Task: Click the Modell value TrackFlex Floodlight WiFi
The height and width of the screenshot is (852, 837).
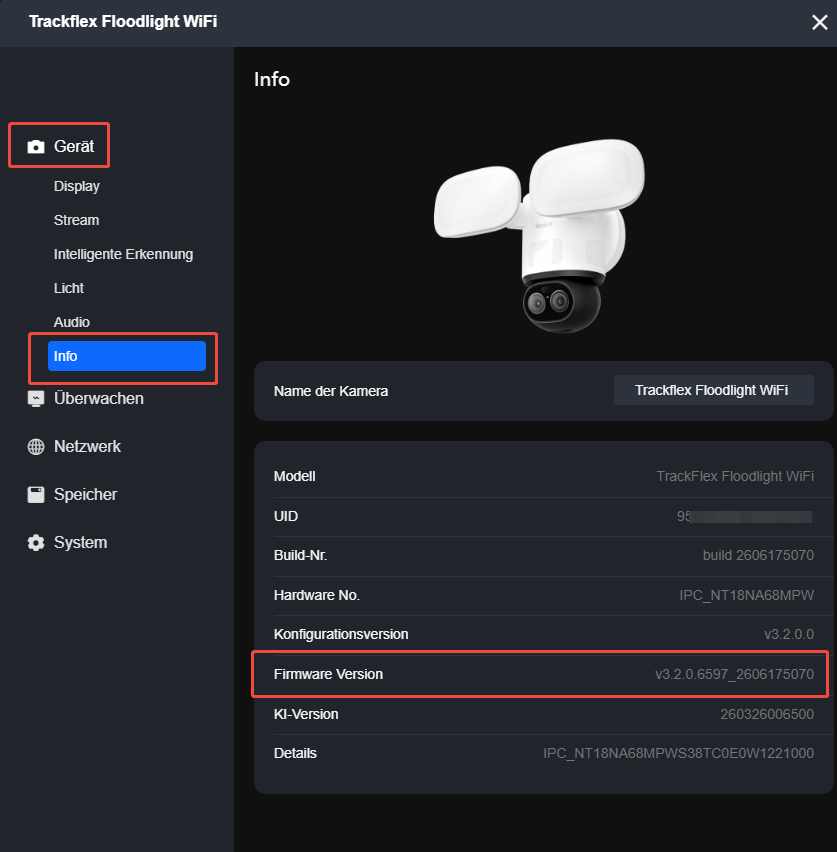Action: coord(735,477)
